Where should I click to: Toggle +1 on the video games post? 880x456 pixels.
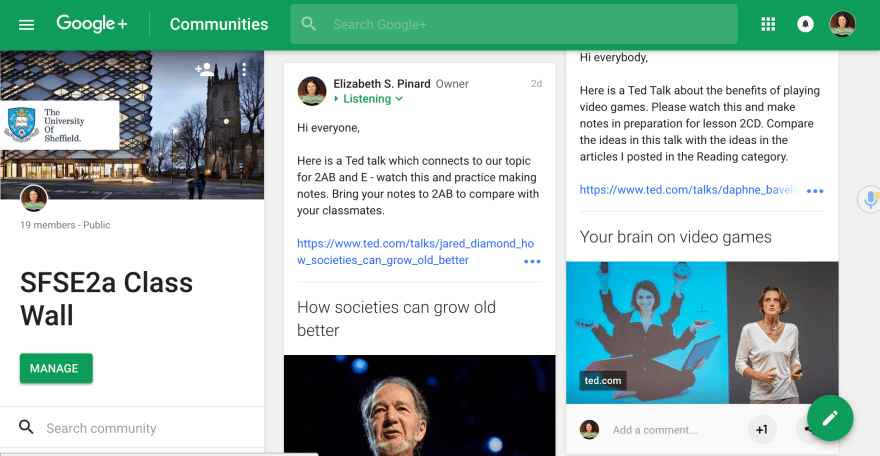[761, 429]
